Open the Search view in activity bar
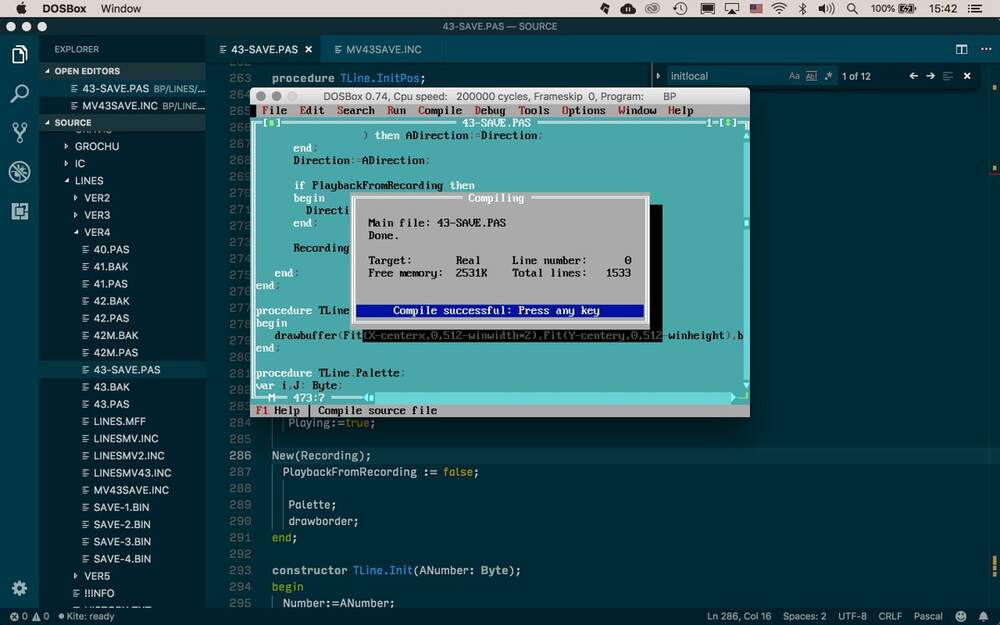This screenshot has width=1000, height=625. point(19,94)
